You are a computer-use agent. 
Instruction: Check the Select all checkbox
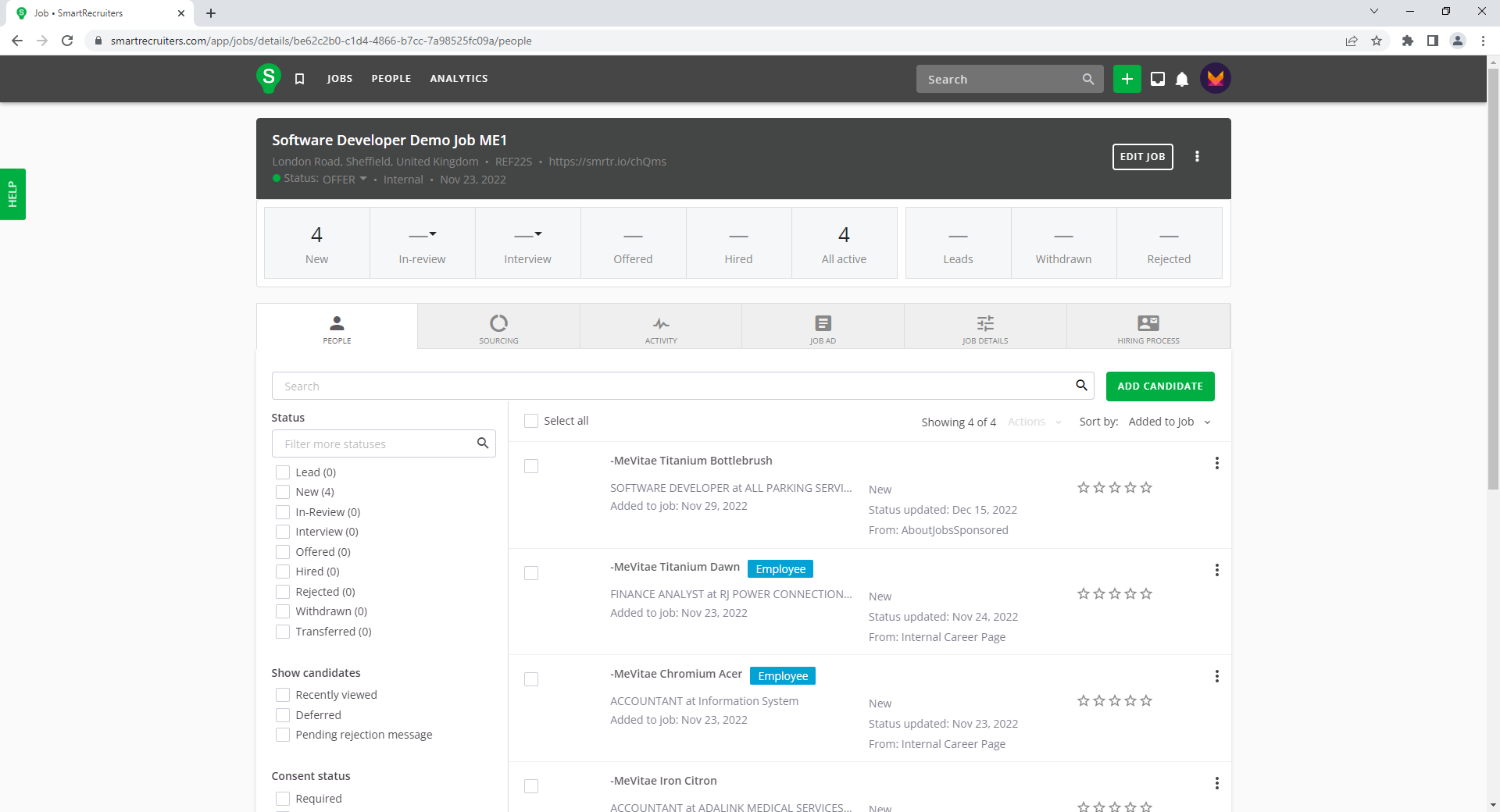tap(531, 421)
